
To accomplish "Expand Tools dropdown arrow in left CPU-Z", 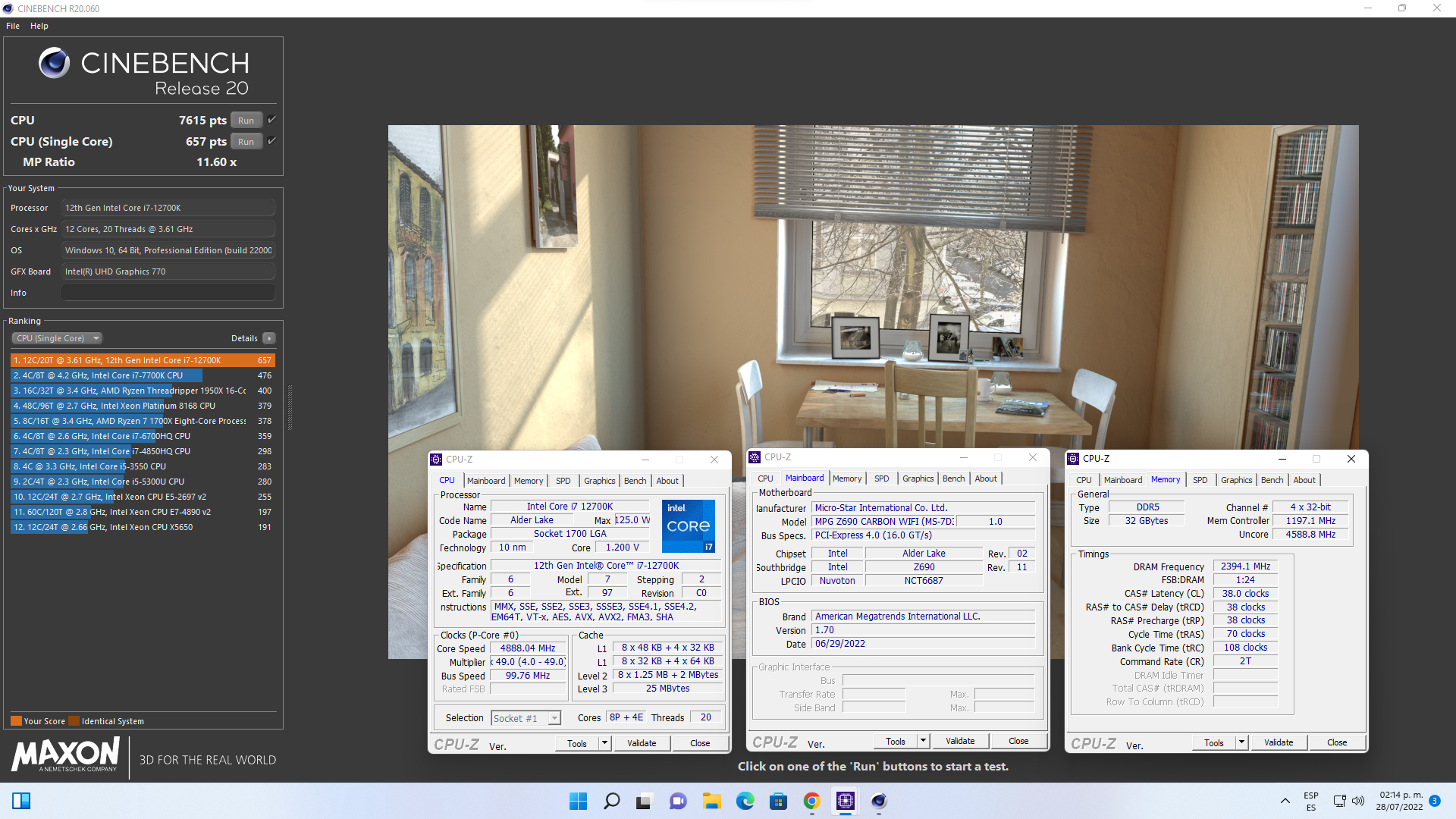I will click(x=604, y=743).
